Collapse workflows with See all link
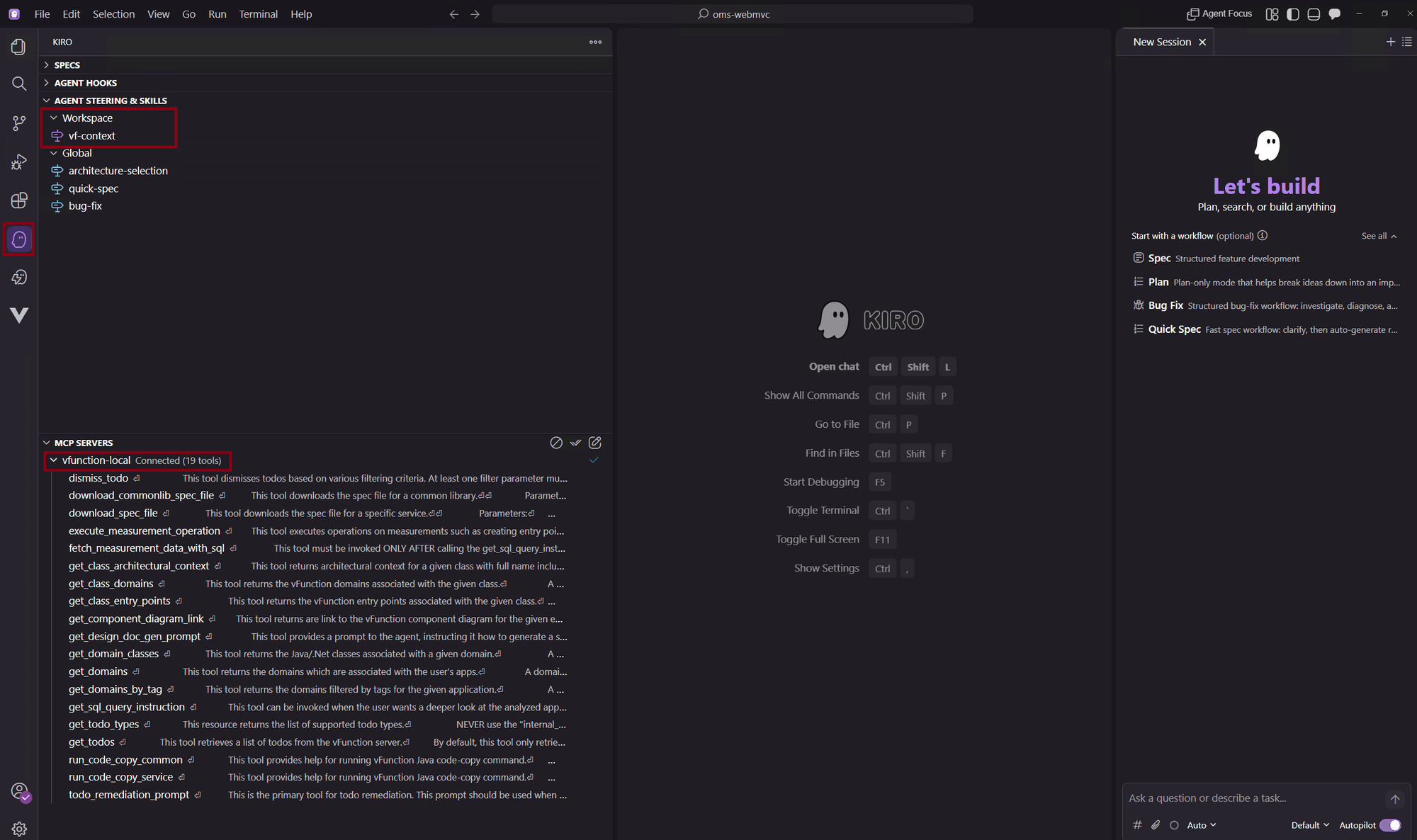 tap(1379, 236)
